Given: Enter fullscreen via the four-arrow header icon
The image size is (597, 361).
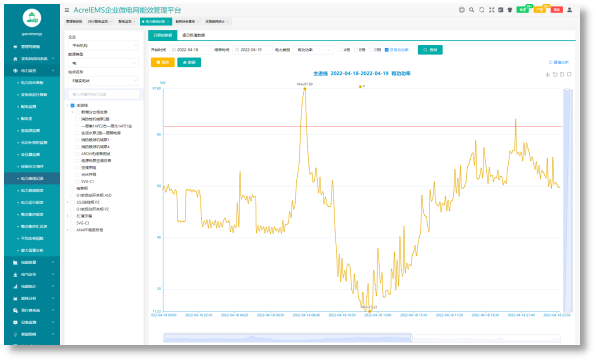Looking at the screenshot, I should (x=492, y=10).
